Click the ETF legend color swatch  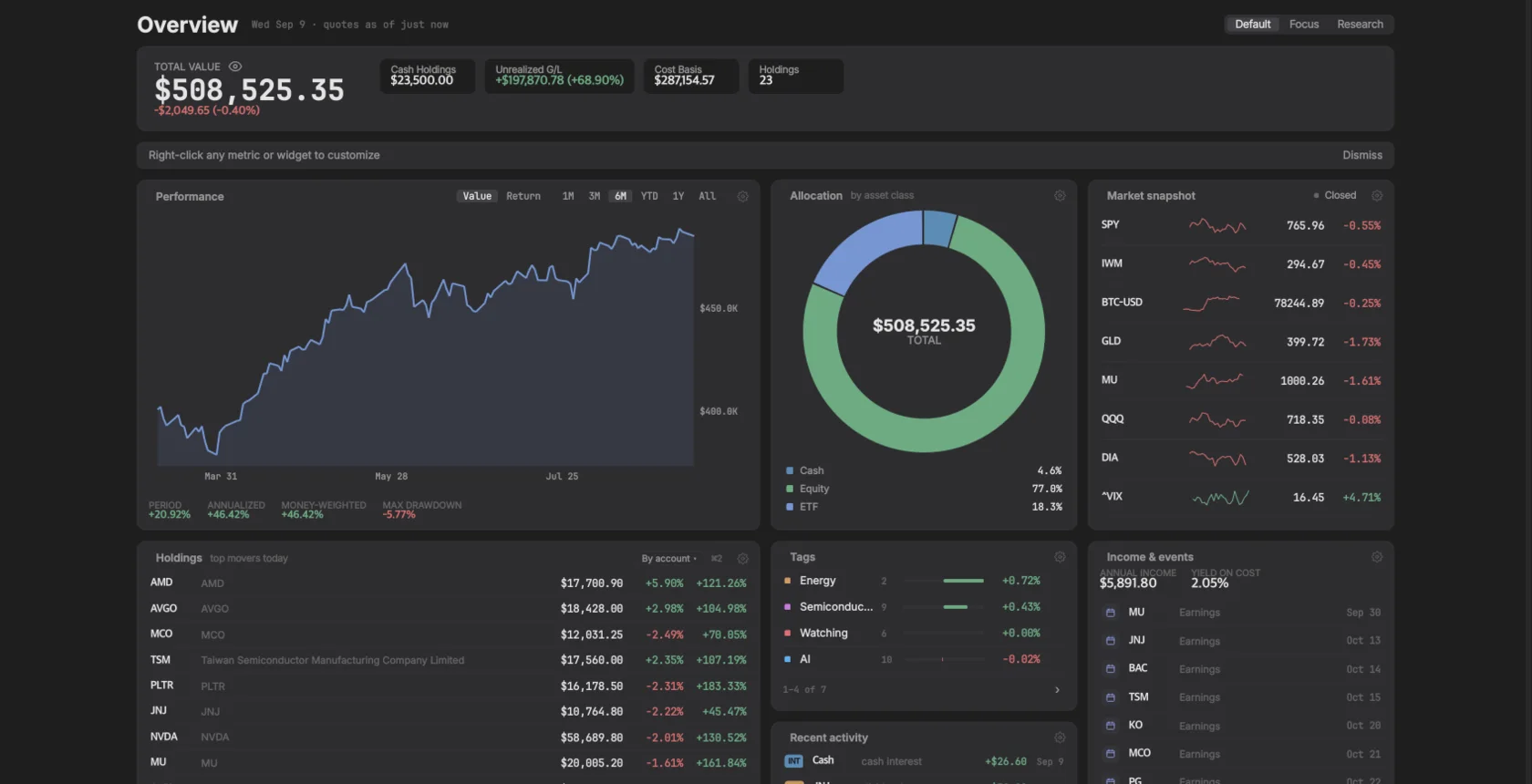790,507
